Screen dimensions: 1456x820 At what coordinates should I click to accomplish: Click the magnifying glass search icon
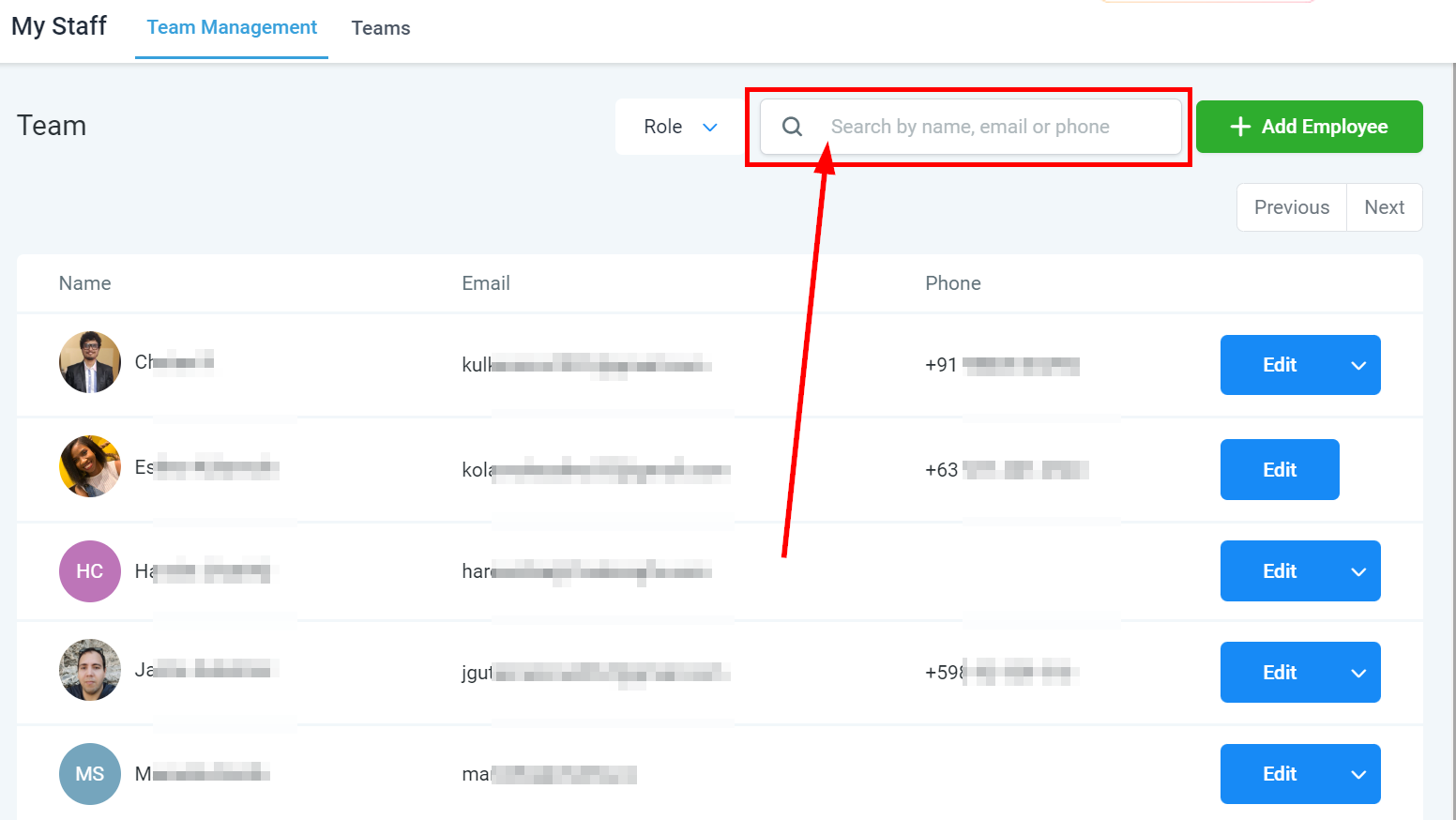coord(792,127)
